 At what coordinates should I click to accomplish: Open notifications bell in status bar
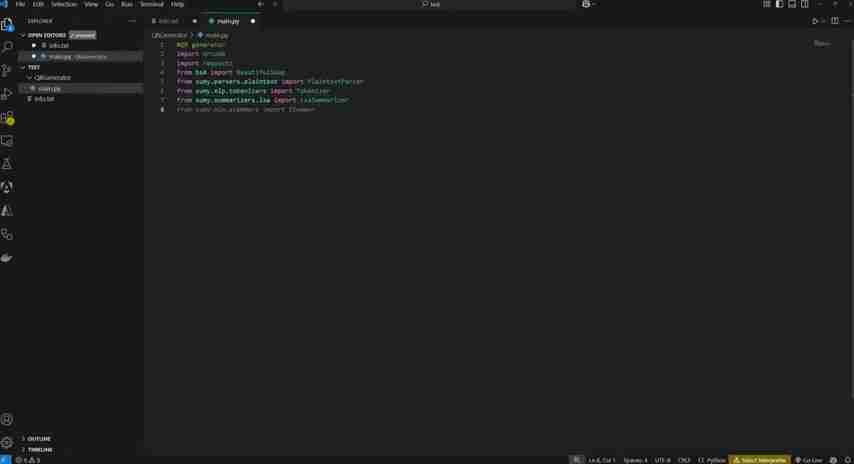848,460
